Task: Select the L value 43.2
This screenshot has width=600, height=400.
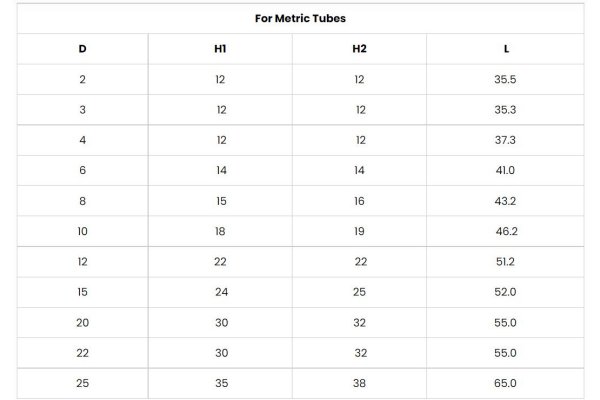Action: pyautogui.click(x=505, y=201)
